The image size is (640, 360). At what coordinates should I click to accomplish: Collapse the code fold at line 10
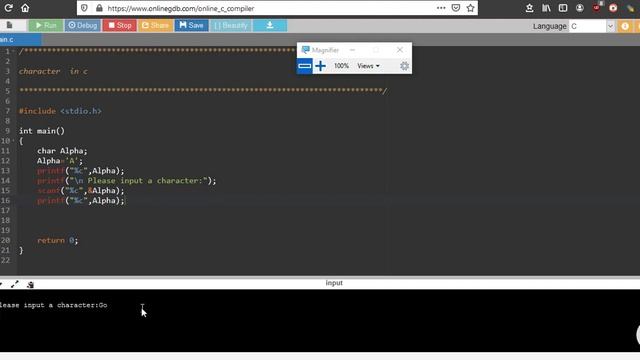pyautogui.click(x=13, y=141)
